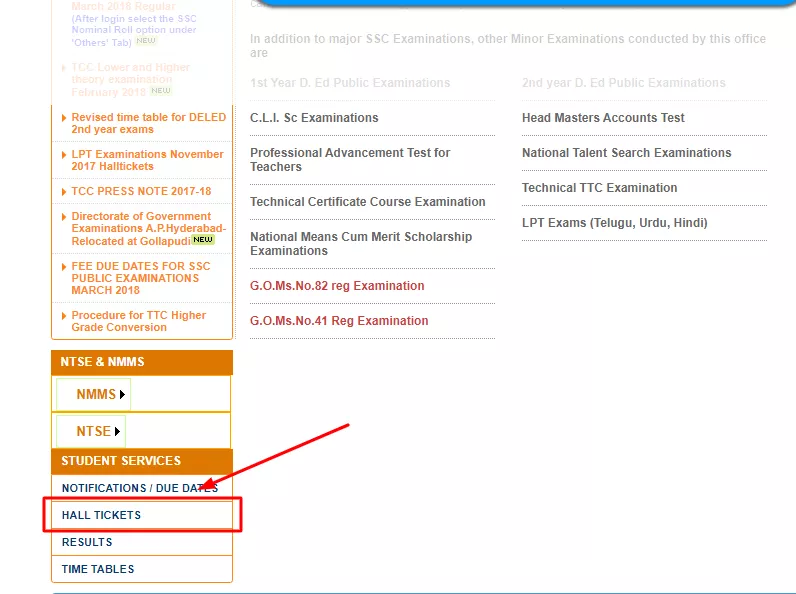Screen dimensions: 796x594
Task: Click arrow bullet beside Revised time table
Action: pos(63,118)
